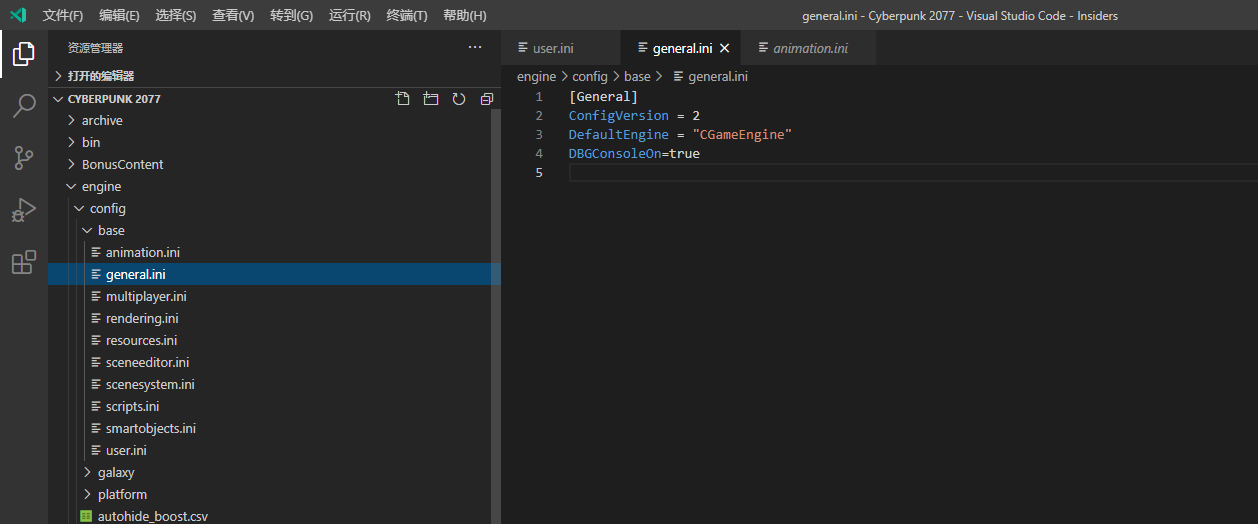Open user.ini in the file tree
Viewport: 1258px width, 524px height.
click(126, 451)
